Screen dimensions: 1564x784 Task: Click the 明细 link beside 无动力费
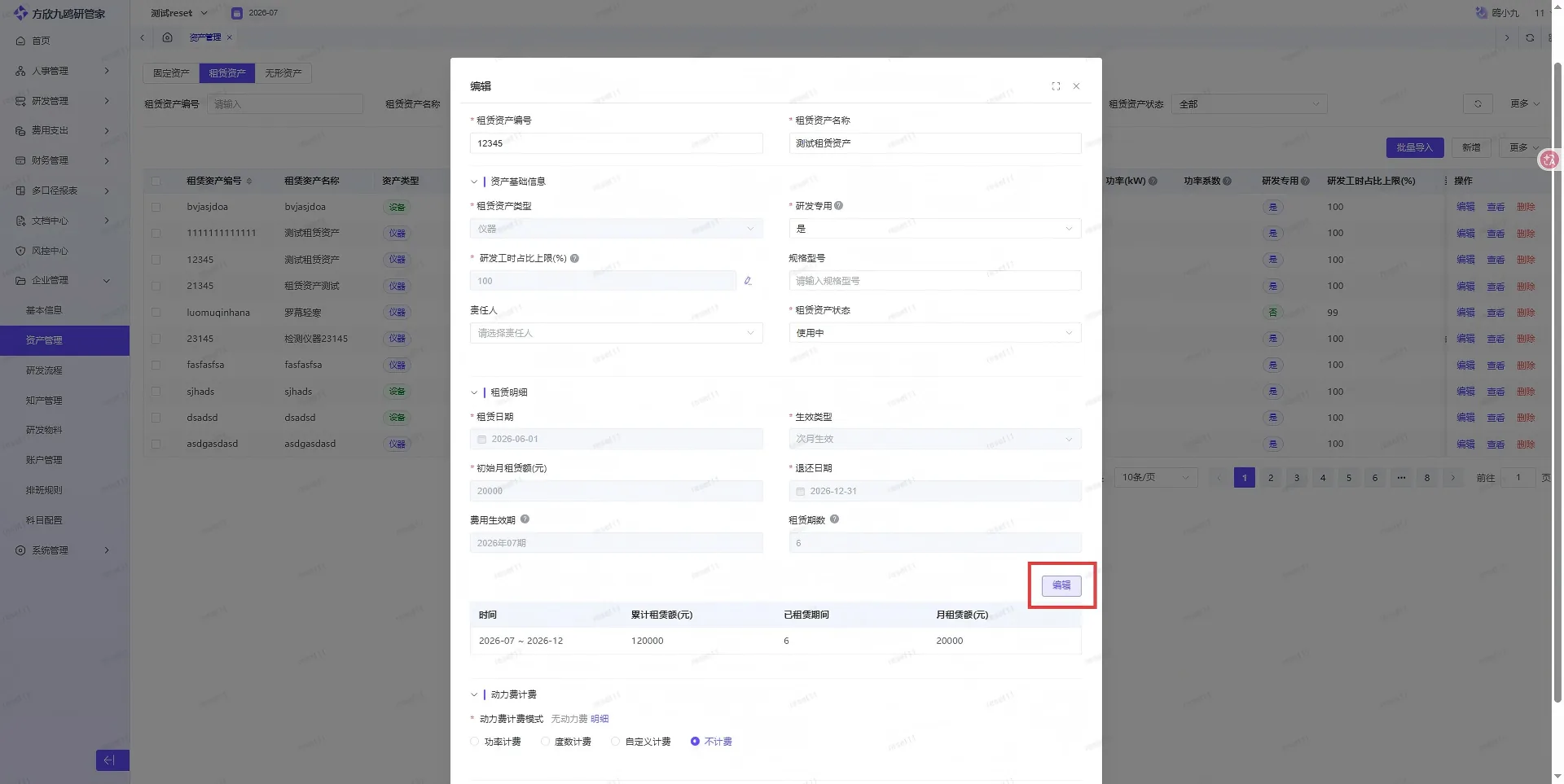pyautogui.click(x=600, y=719)
